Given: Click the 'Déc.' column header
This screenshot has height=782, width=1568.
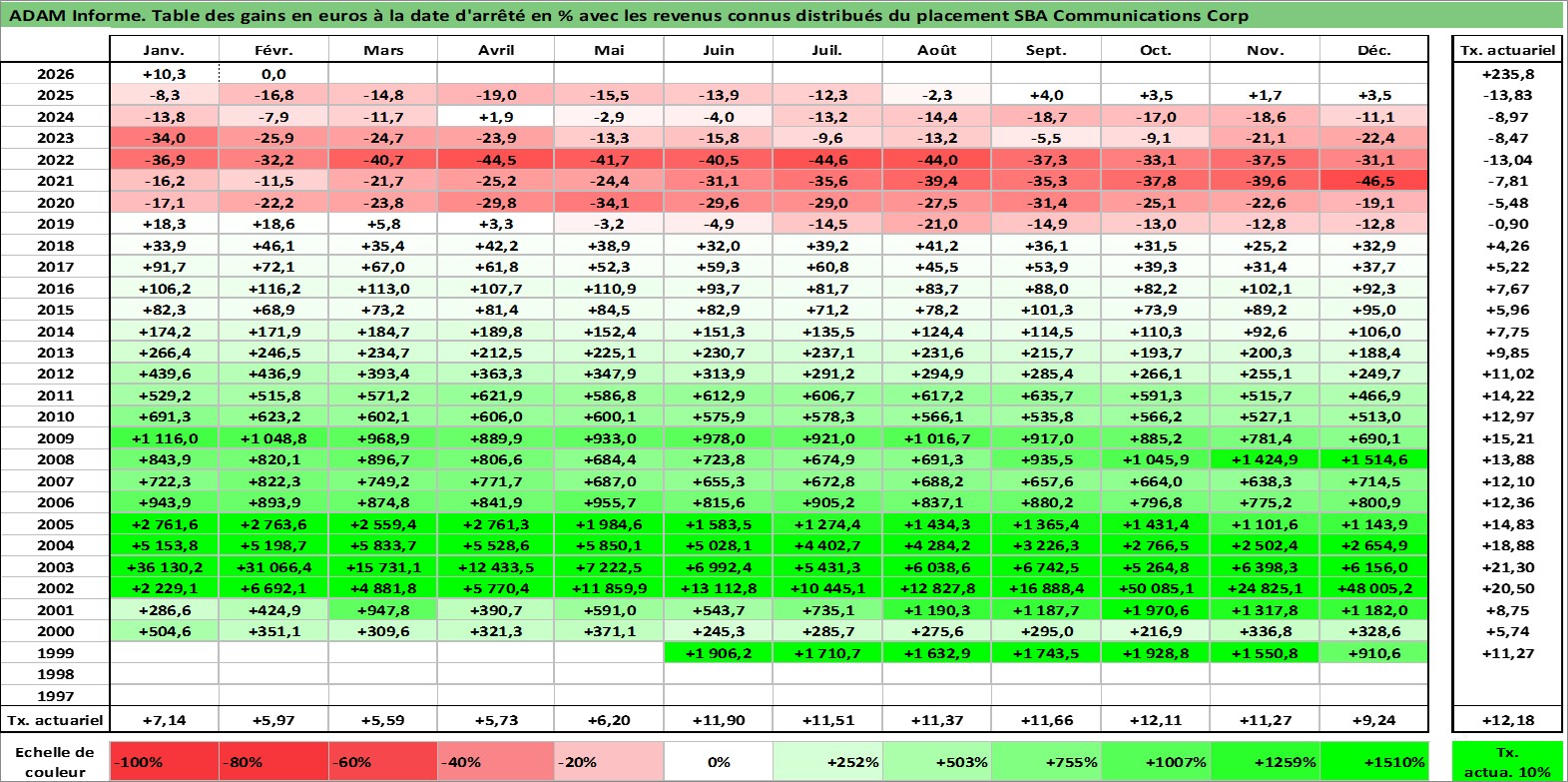Looking at the screenshot, I should pyautogui.click(x=1374, y=50).
